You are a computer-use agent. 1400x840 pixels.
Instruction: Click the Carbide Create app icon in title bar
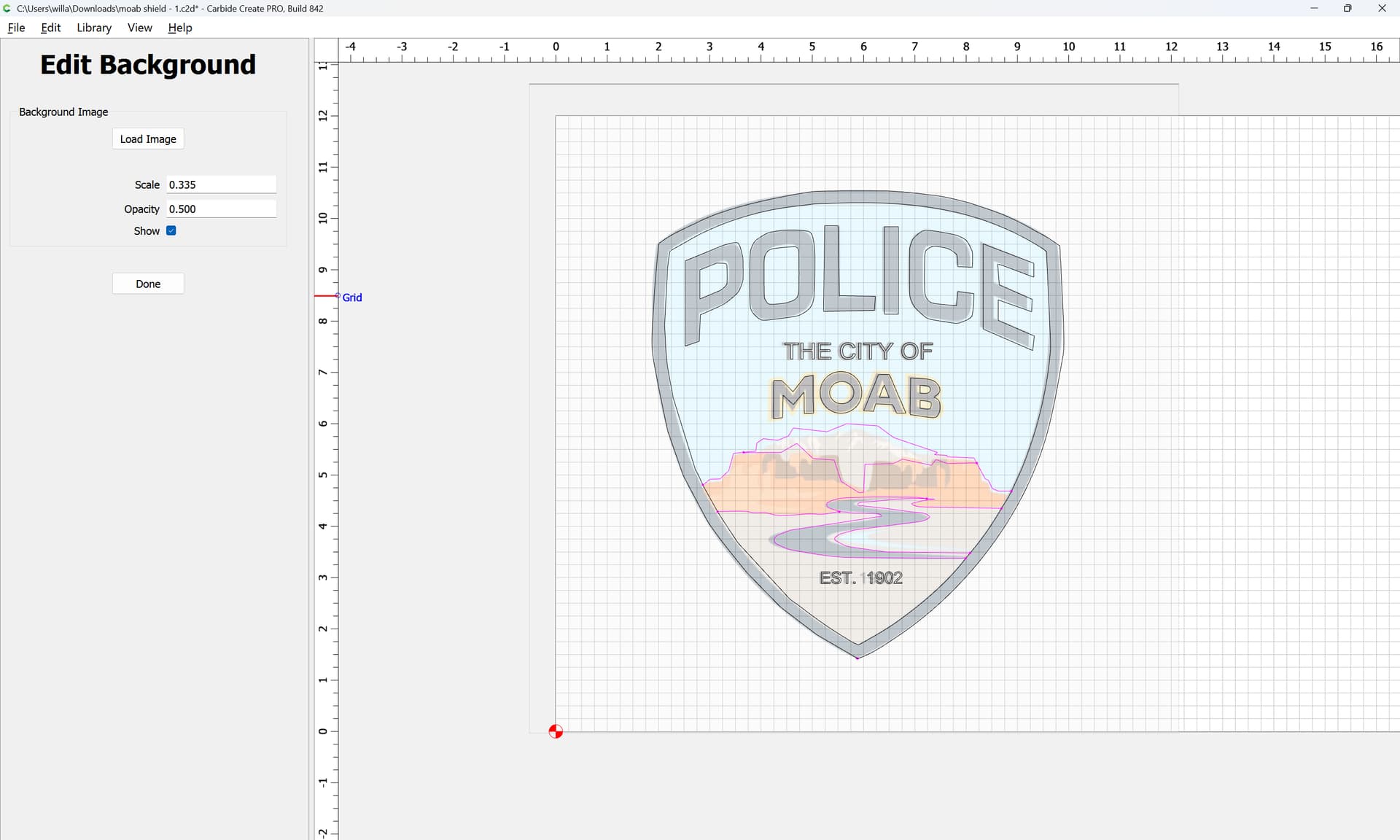[7, 8]
